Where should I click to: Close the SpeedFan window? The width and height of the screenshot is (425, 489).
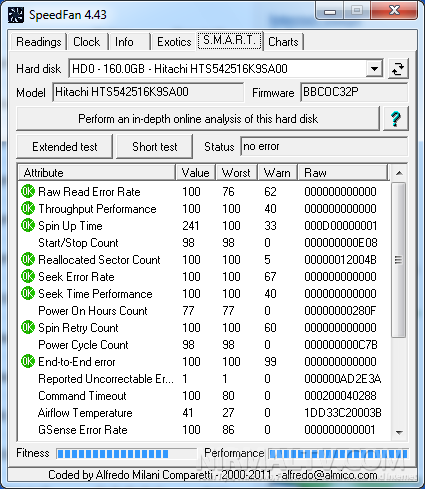(395, 11)
